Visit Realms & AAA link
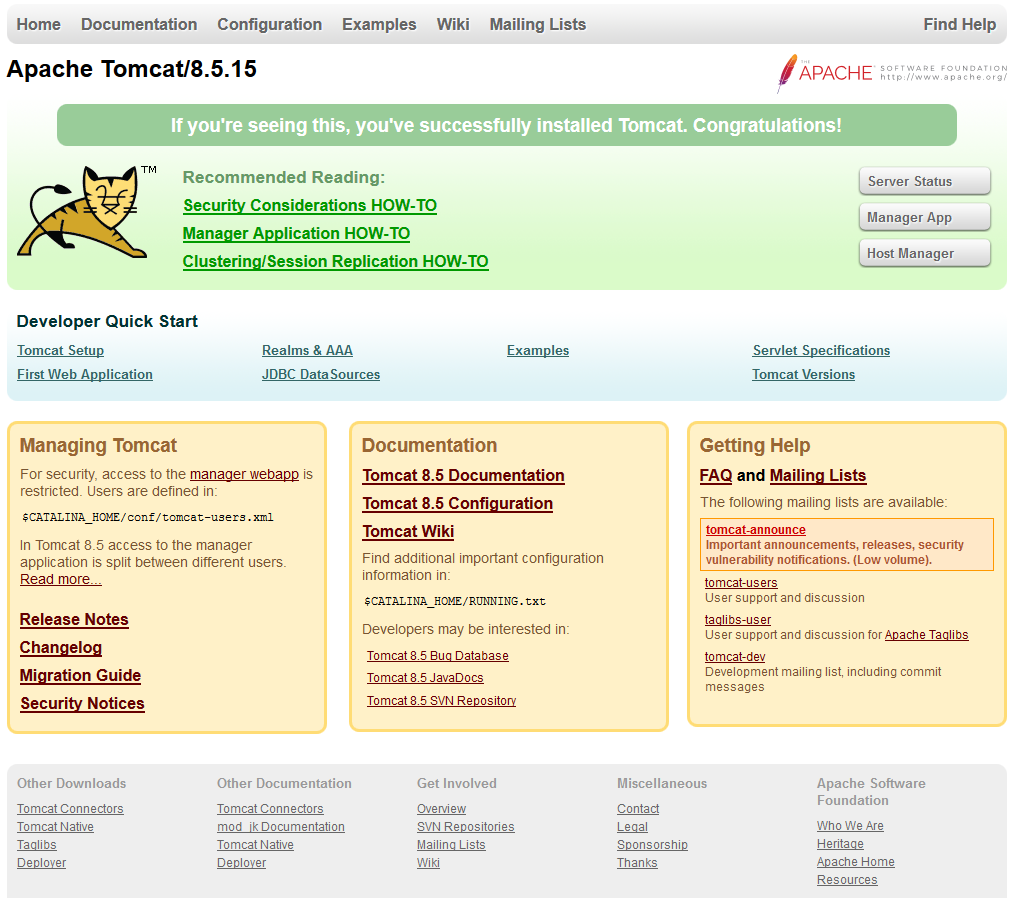 coord(307,351)
